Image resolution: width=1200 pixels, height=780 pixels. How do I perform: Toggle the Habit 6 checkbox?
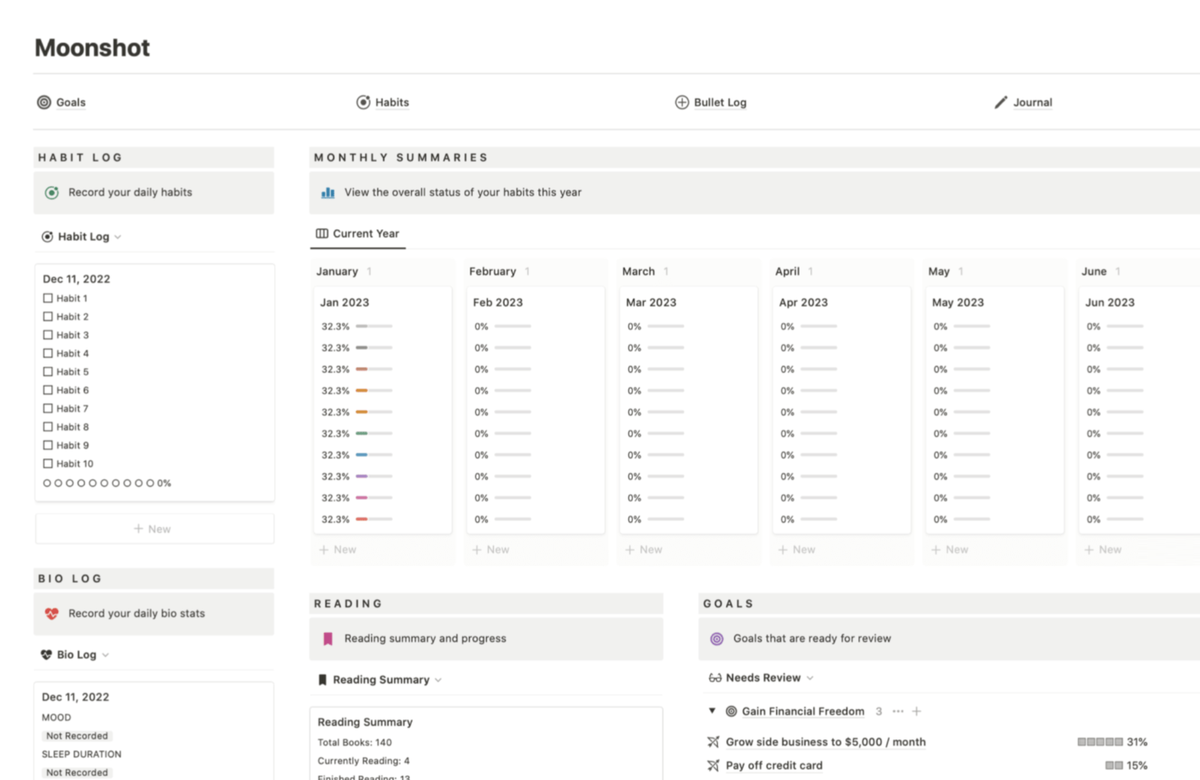(x=48, y=390)
